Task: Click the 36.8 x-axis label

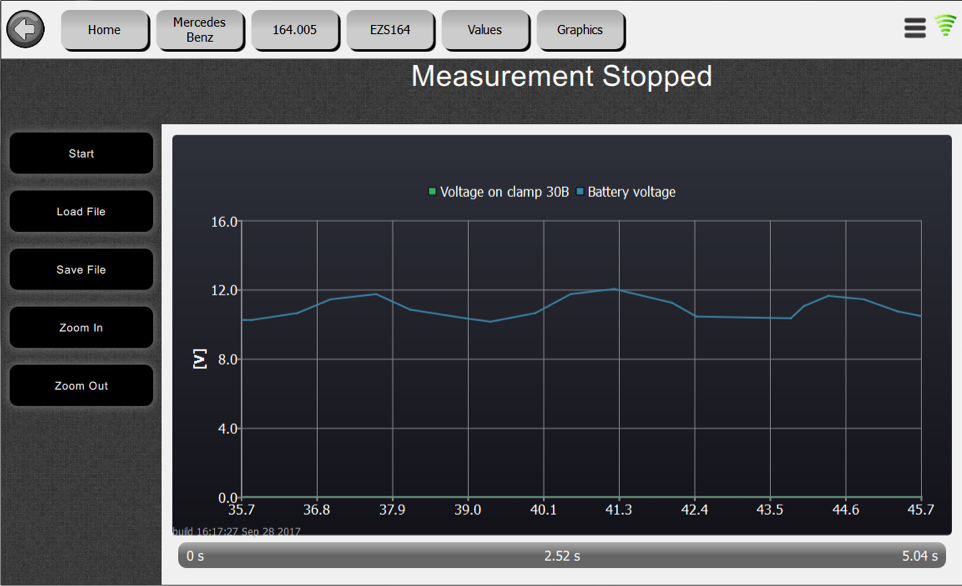Action: pyautogui.click(x=317, y=510)
